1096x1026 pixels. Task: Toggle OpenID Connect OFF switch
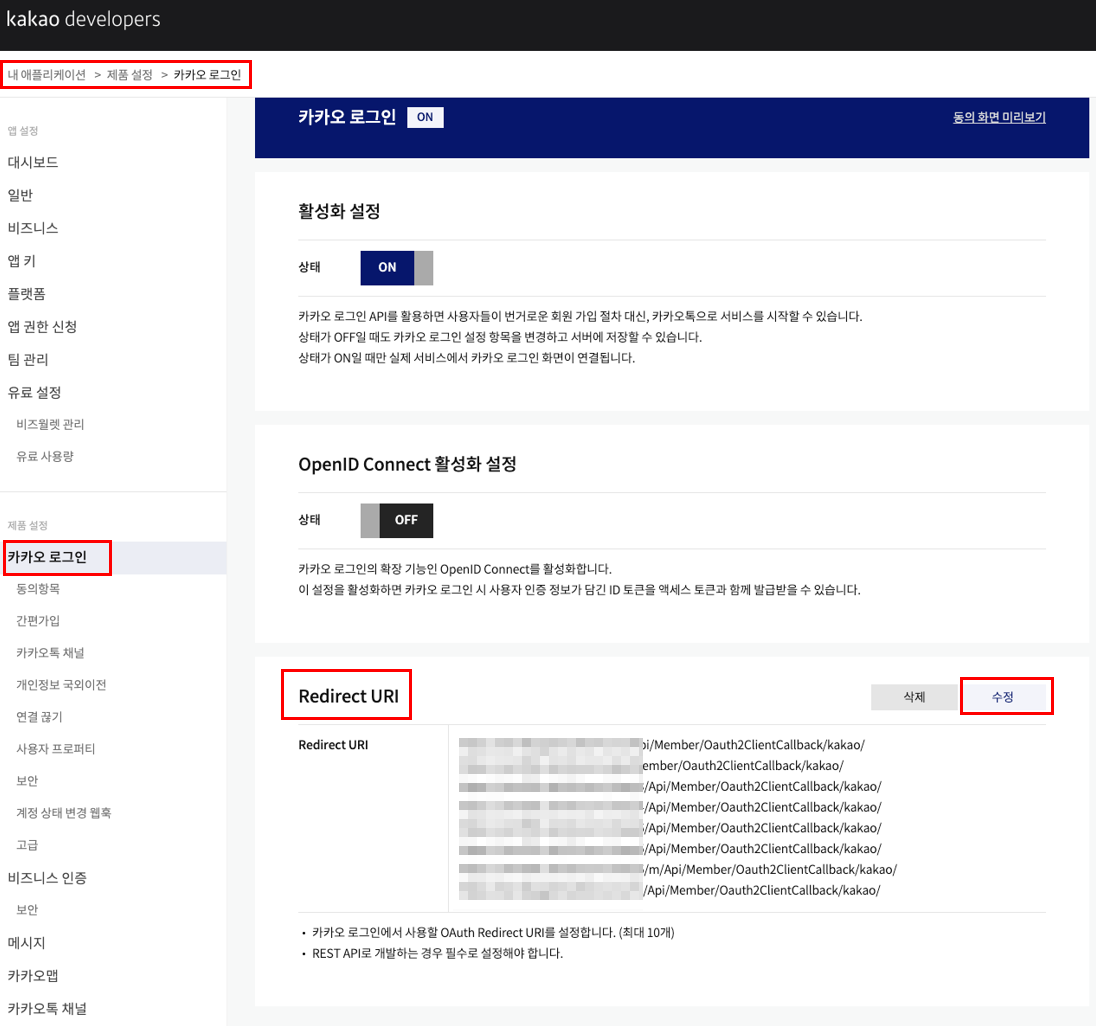396,521
